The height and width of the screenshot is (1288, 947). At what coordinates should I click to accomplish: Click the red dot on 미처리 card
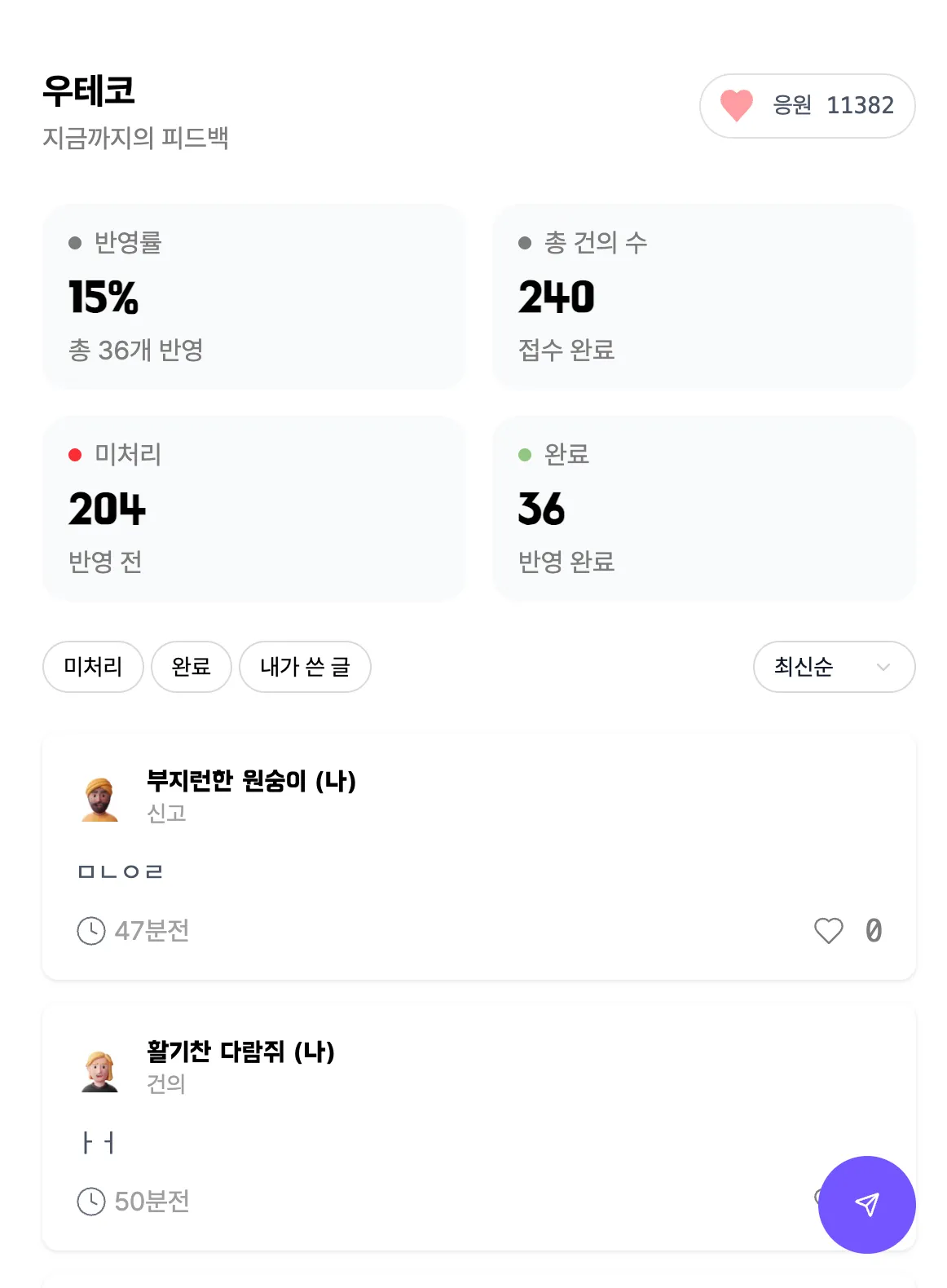click(75, 455)
